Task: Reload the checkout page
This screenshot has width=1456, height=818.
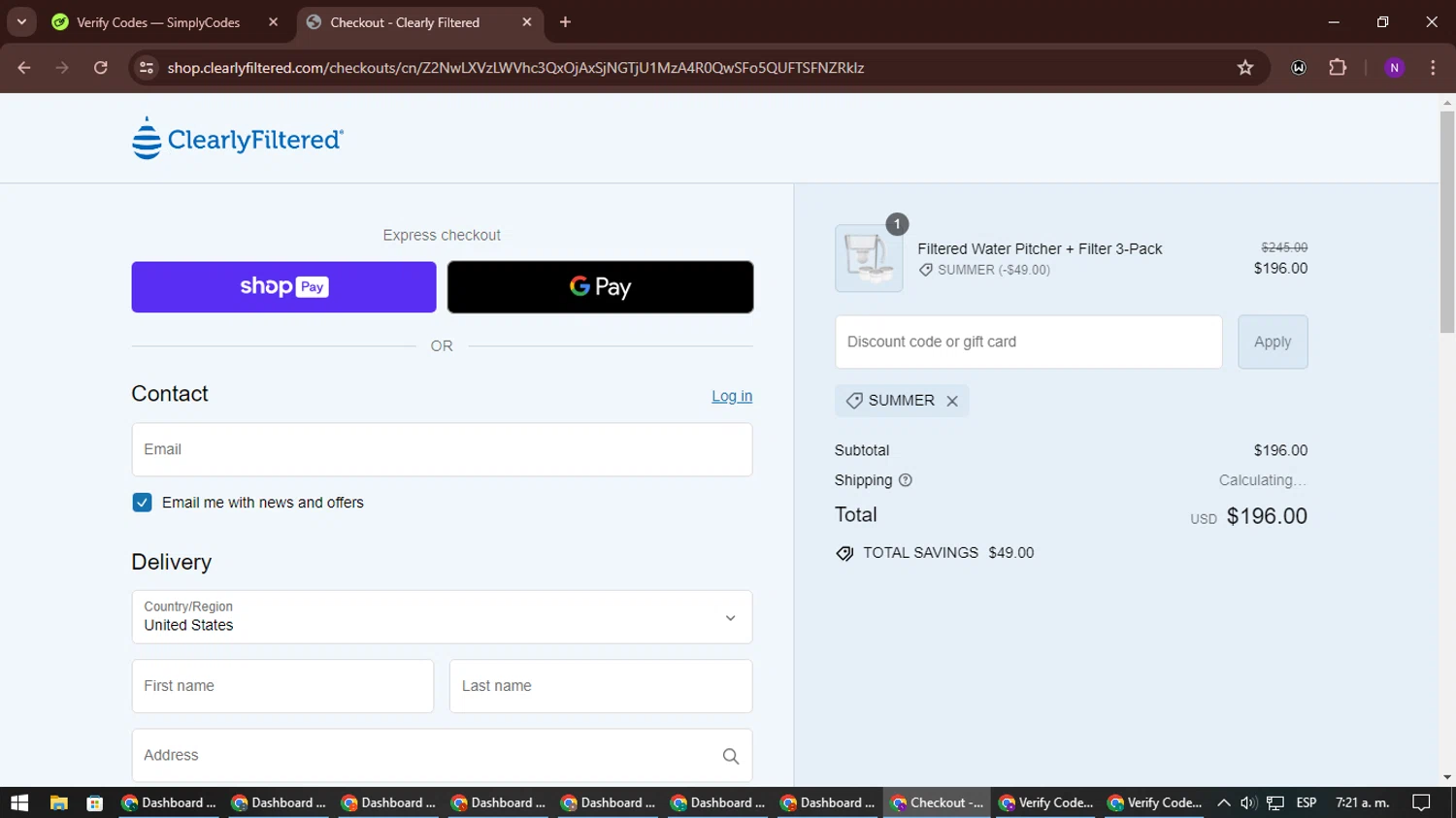Action: [101, 68]
